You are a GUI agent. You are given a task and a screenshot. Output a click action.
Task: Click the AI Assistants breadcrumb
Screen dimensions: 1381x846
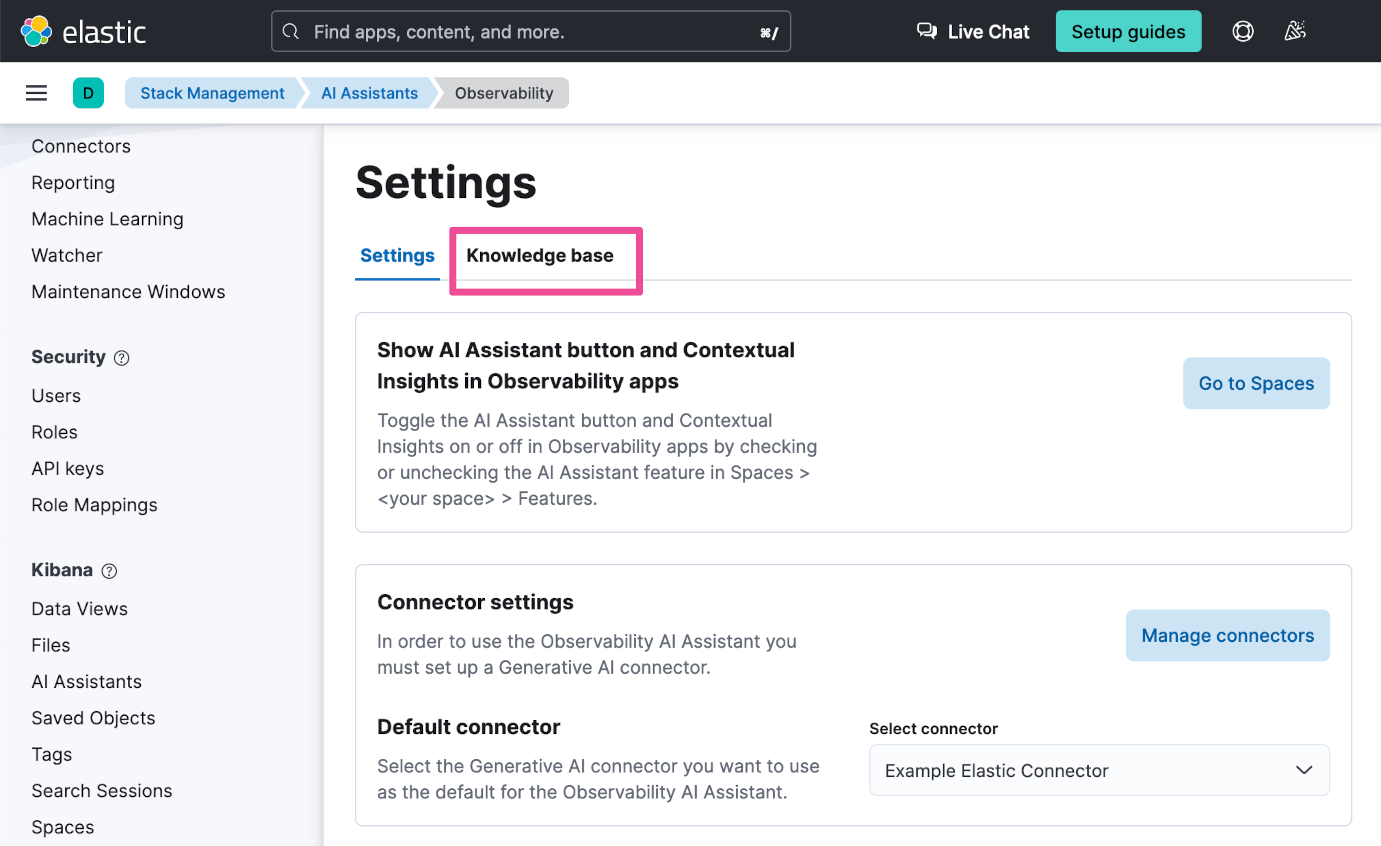click(369, 92)
